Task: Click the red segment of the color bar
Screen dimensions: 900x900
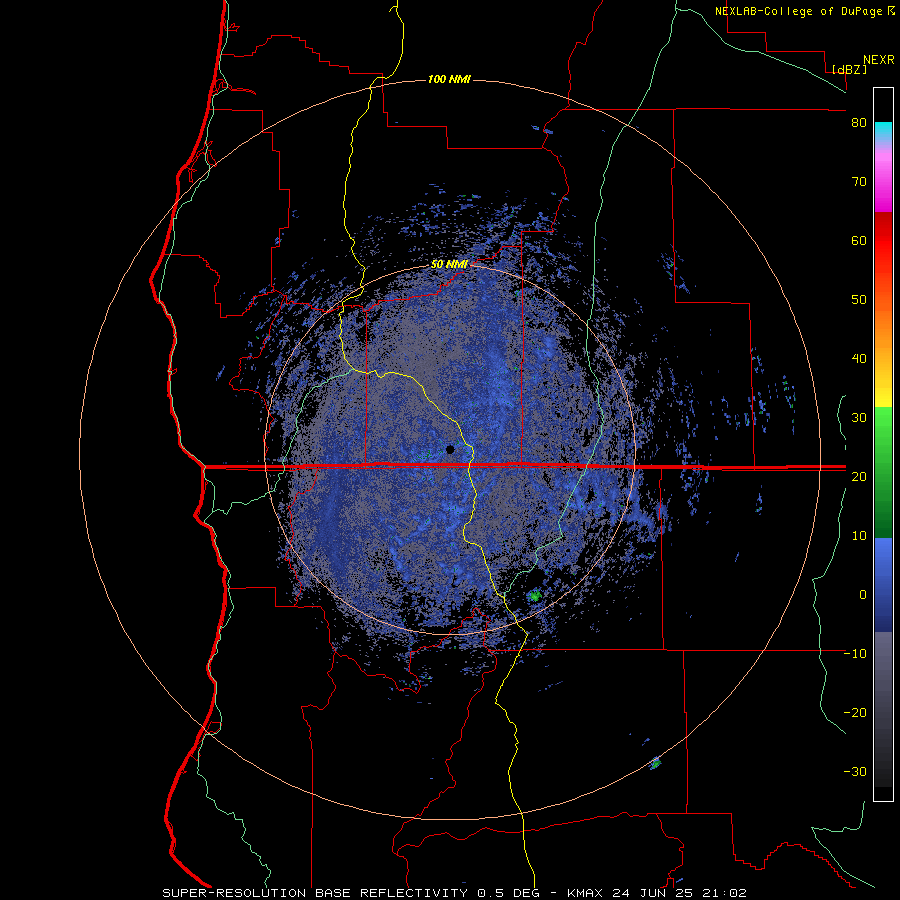Action: pos(883,241)
